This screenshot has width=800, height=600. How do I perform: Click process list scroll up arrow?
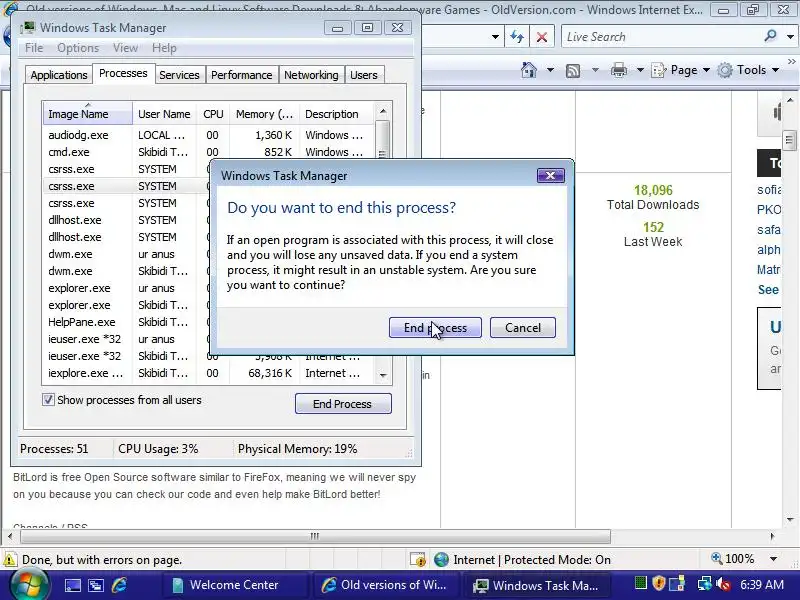[x=383, y=111]
